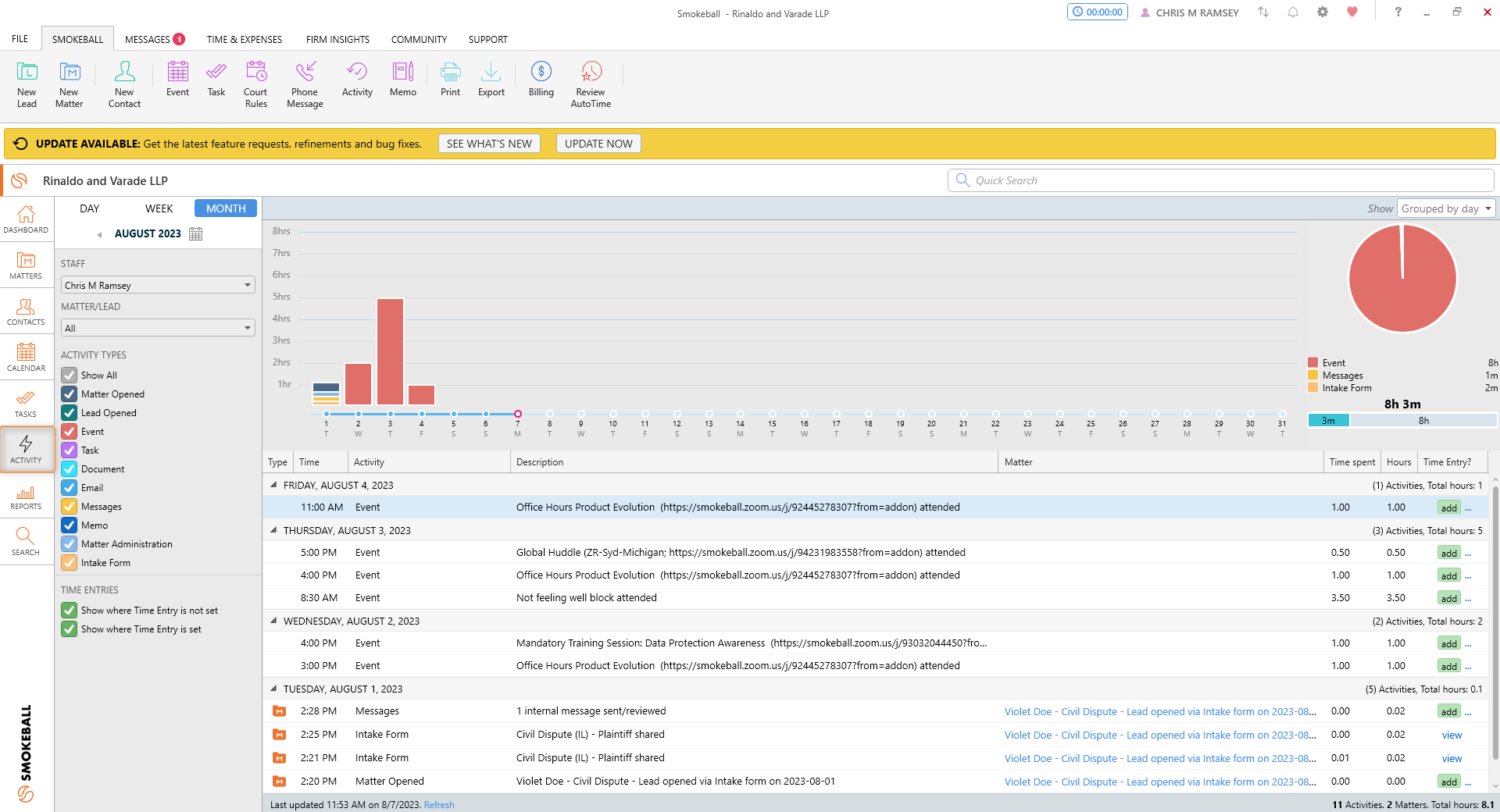This screenshot has width=1500, height=812.
Task: Open the Chris M Ramsey user menu
Action: [1189, 12]
